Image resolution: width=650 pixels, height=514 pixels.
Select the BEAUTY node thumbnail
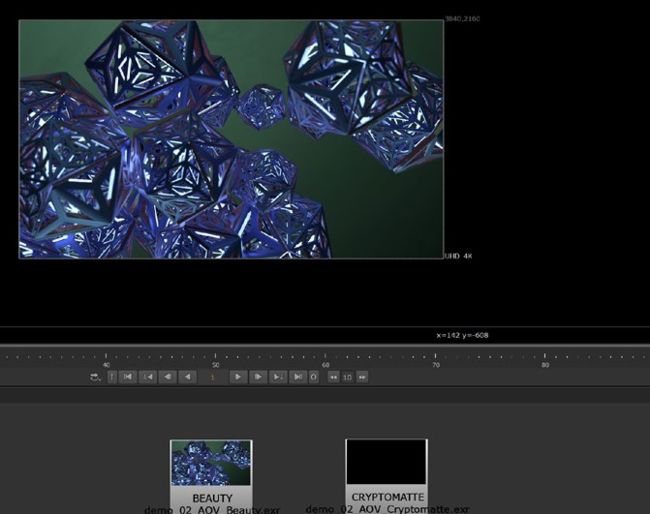tap(211, 463)
